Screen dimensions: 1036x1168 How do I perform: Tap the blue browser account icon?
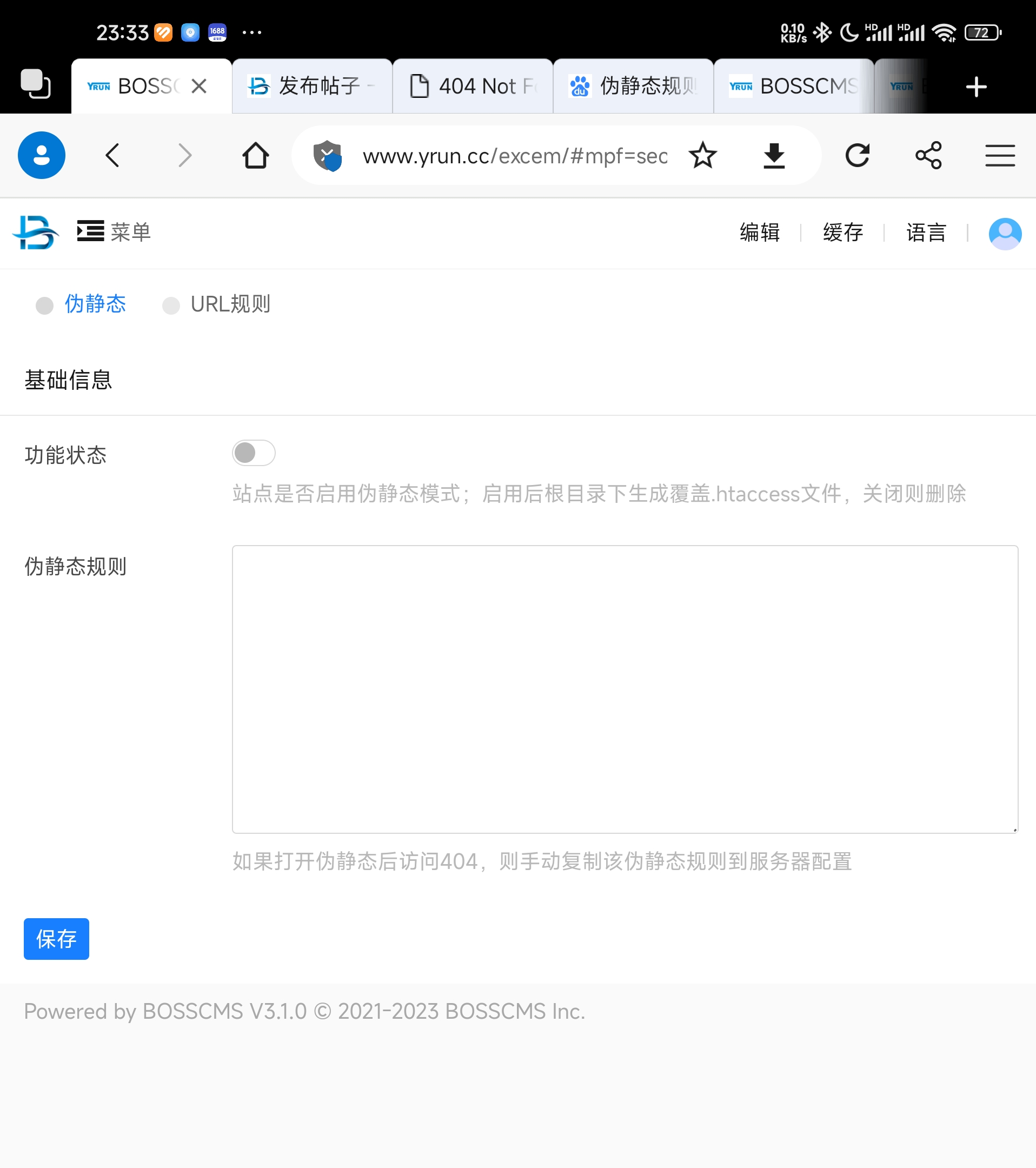tap(42, 155)
